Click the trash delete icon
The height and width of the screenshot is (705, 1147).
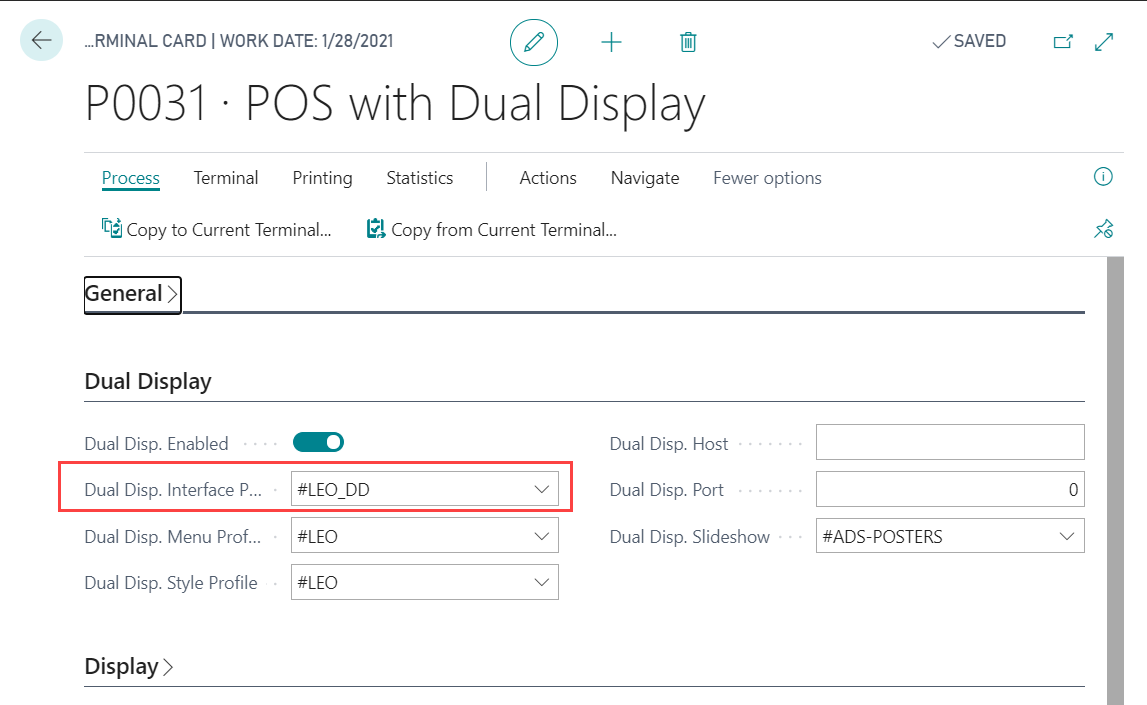click(x=688, y=42)
